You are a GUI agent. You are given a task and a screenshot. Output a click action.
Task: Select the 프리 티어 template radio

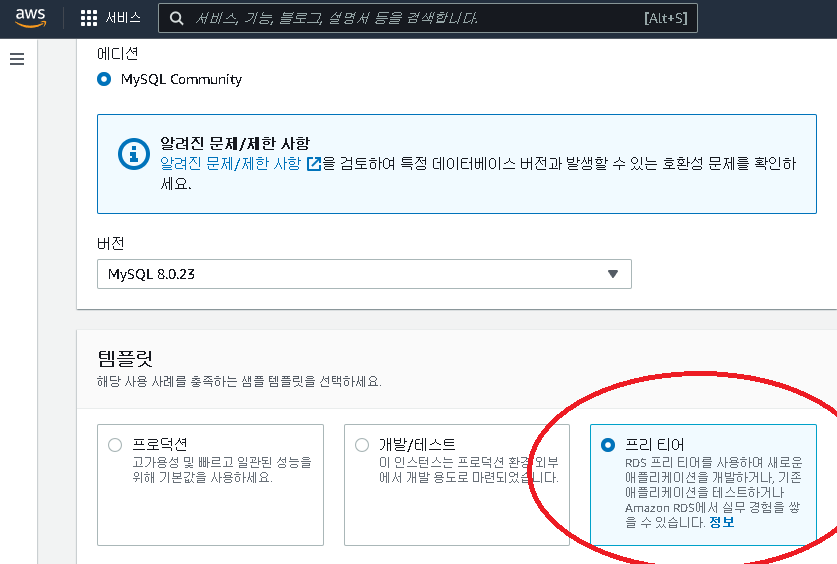pyautogui.click(x=608, y=445)
